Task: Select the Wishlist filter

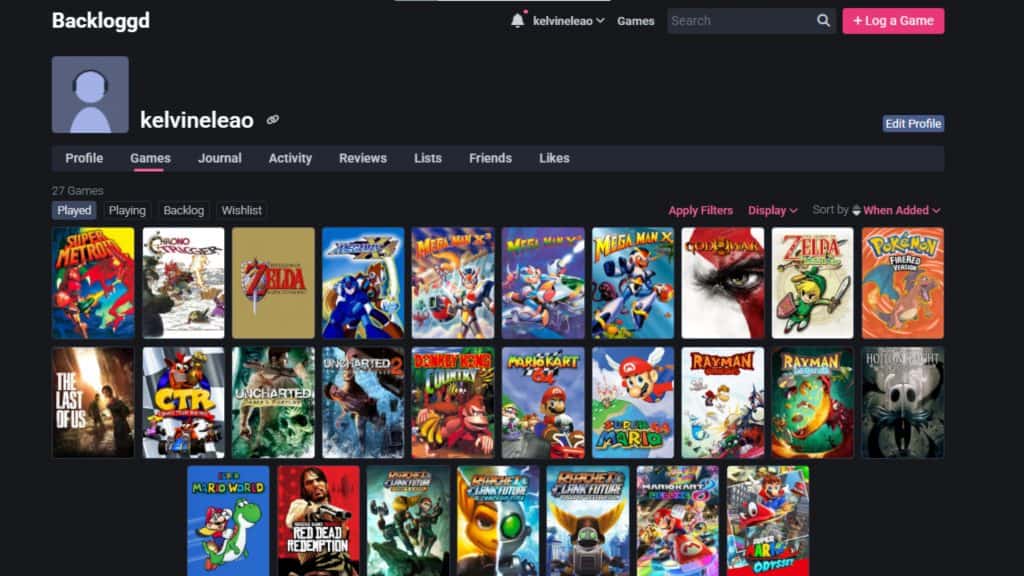Action: click(x=242, y=210)
